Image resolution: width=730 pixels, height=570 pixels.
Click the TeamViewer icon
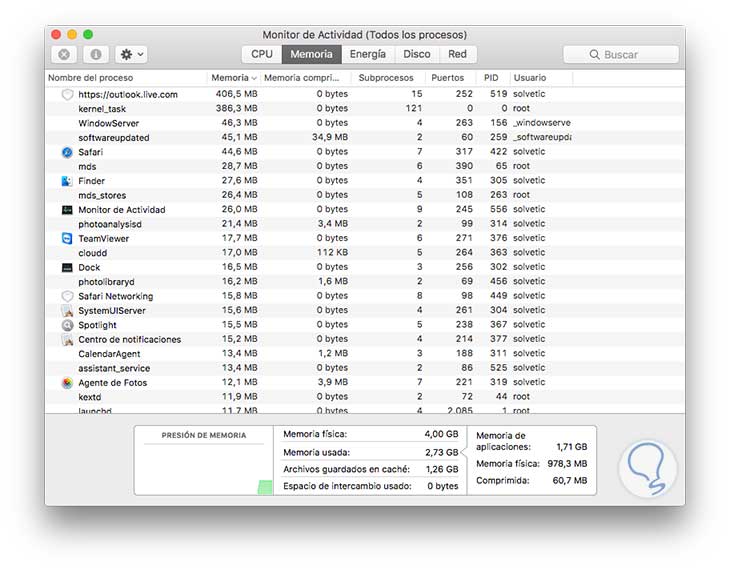point(68,239)
